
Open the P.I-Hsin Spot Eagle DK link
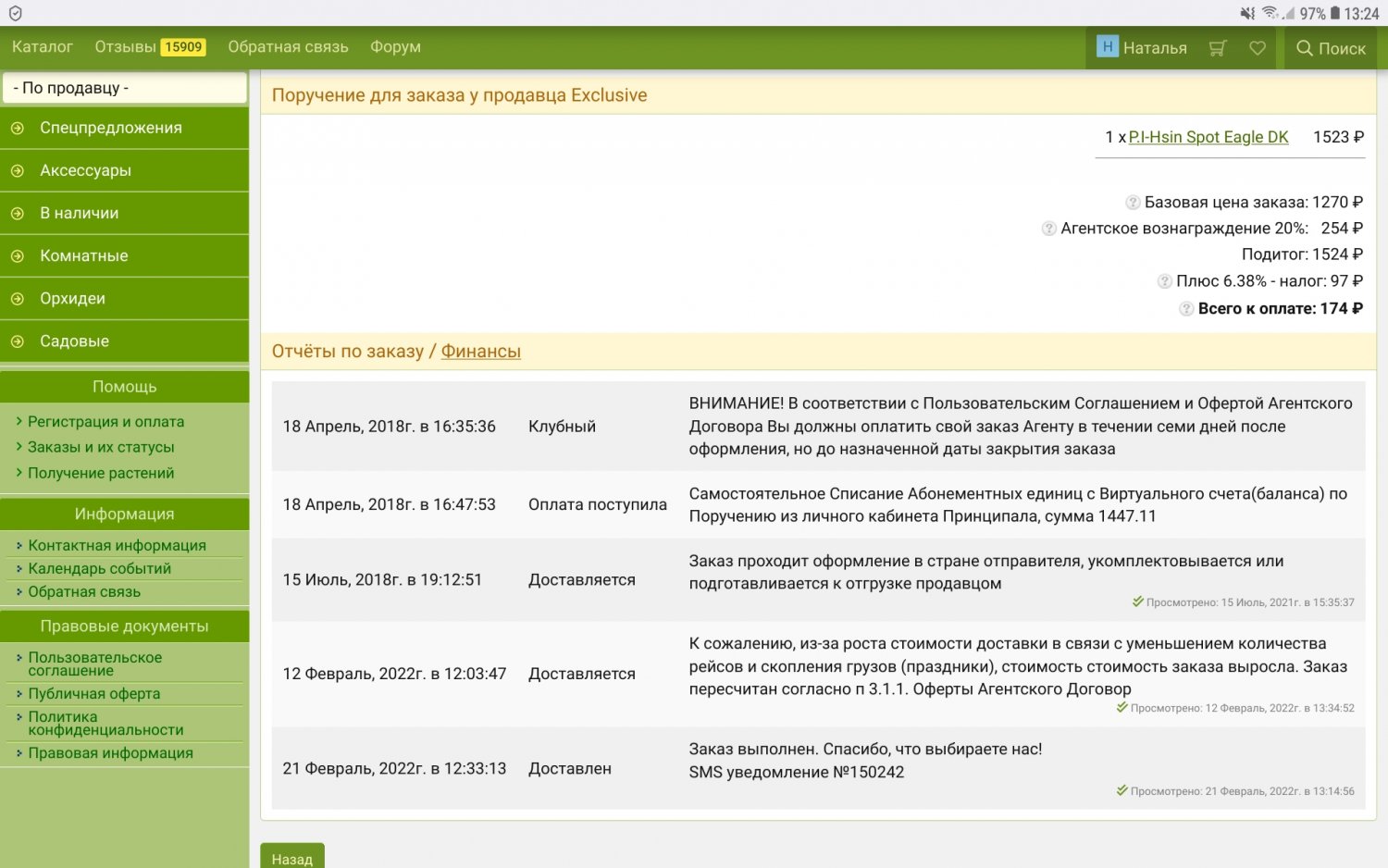point(1208,137)
